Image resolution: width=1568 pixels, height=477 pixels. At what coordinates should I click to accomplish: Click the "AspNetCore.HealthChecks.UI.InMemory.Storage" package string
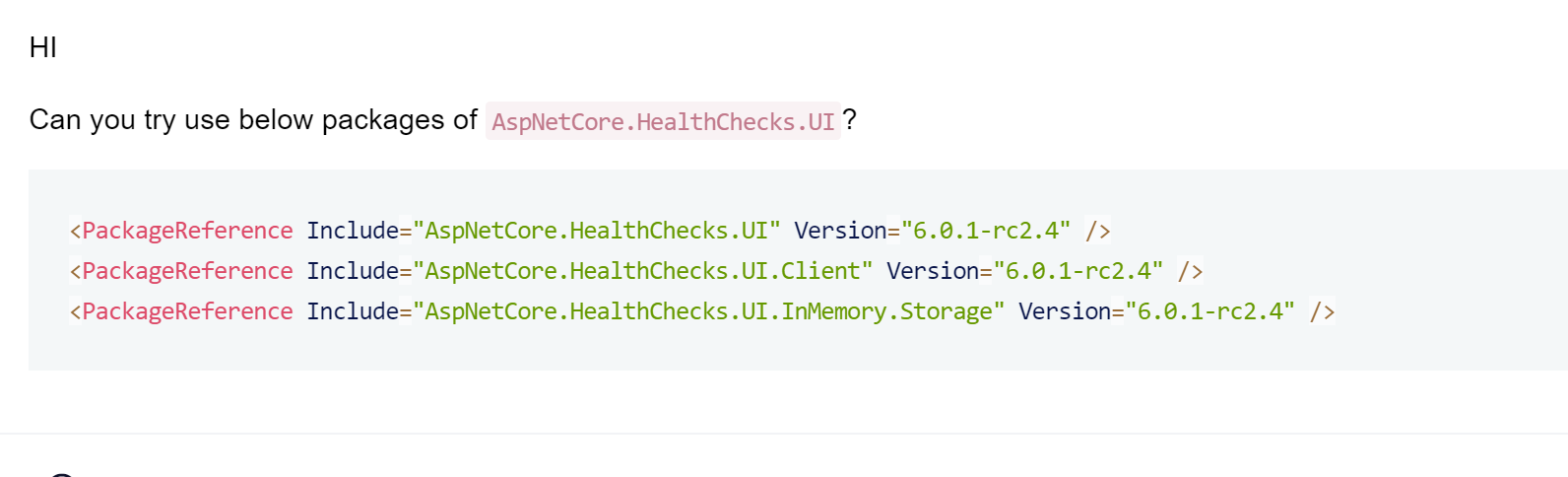point(708,311)
